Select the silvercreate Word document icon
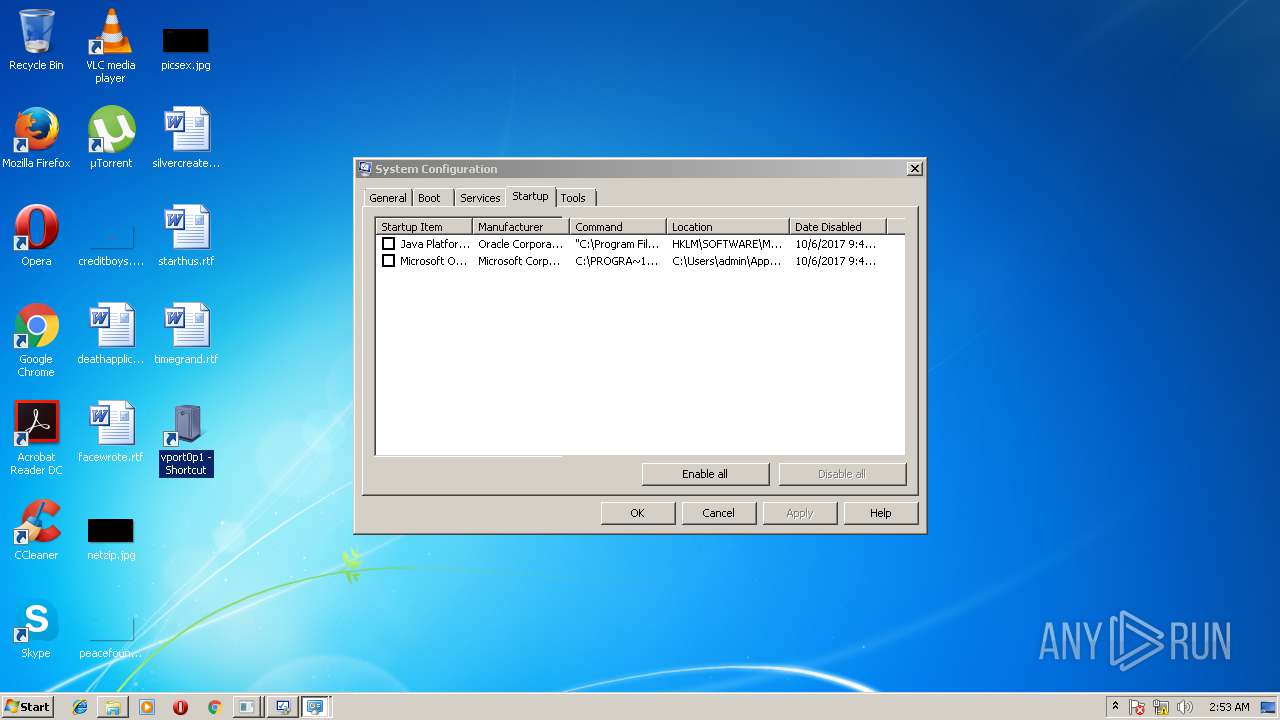Image resolution: width=1280 pixels, height=720 pixels. (186, 138)
